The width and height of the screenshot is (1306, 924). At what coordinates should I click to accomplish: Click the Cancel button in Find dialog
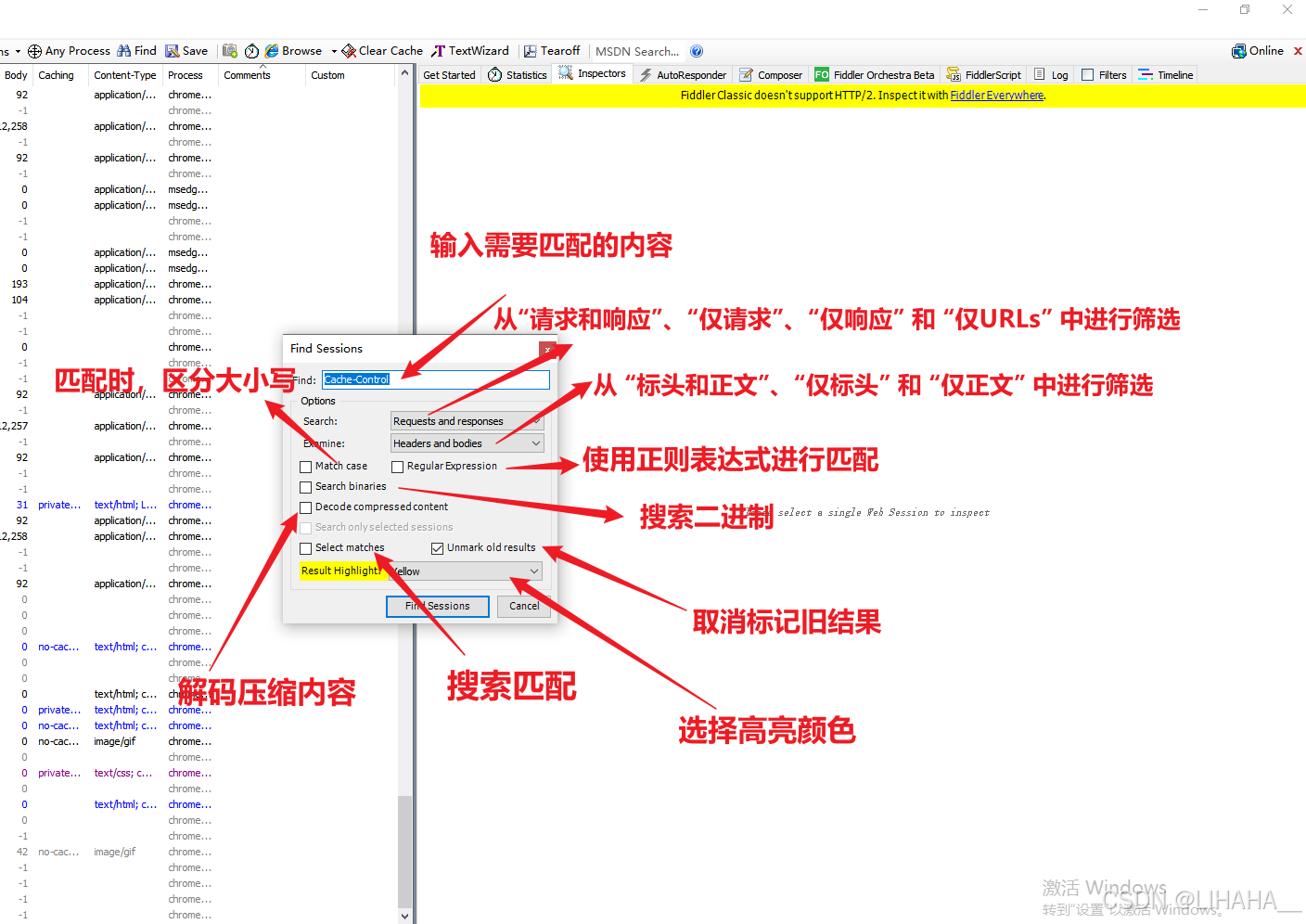(x=524, y=606)
